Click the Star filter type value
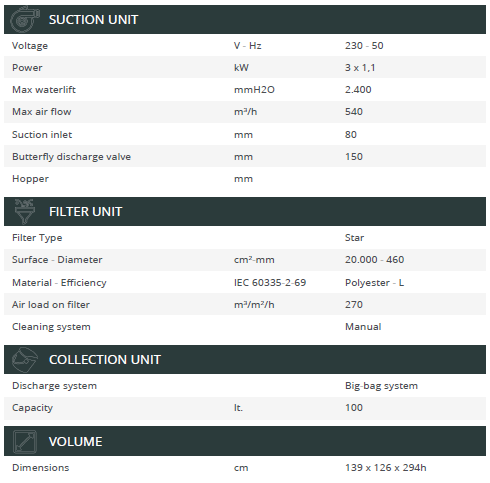Viewport: 490px width, 483px height. [354, 238]
